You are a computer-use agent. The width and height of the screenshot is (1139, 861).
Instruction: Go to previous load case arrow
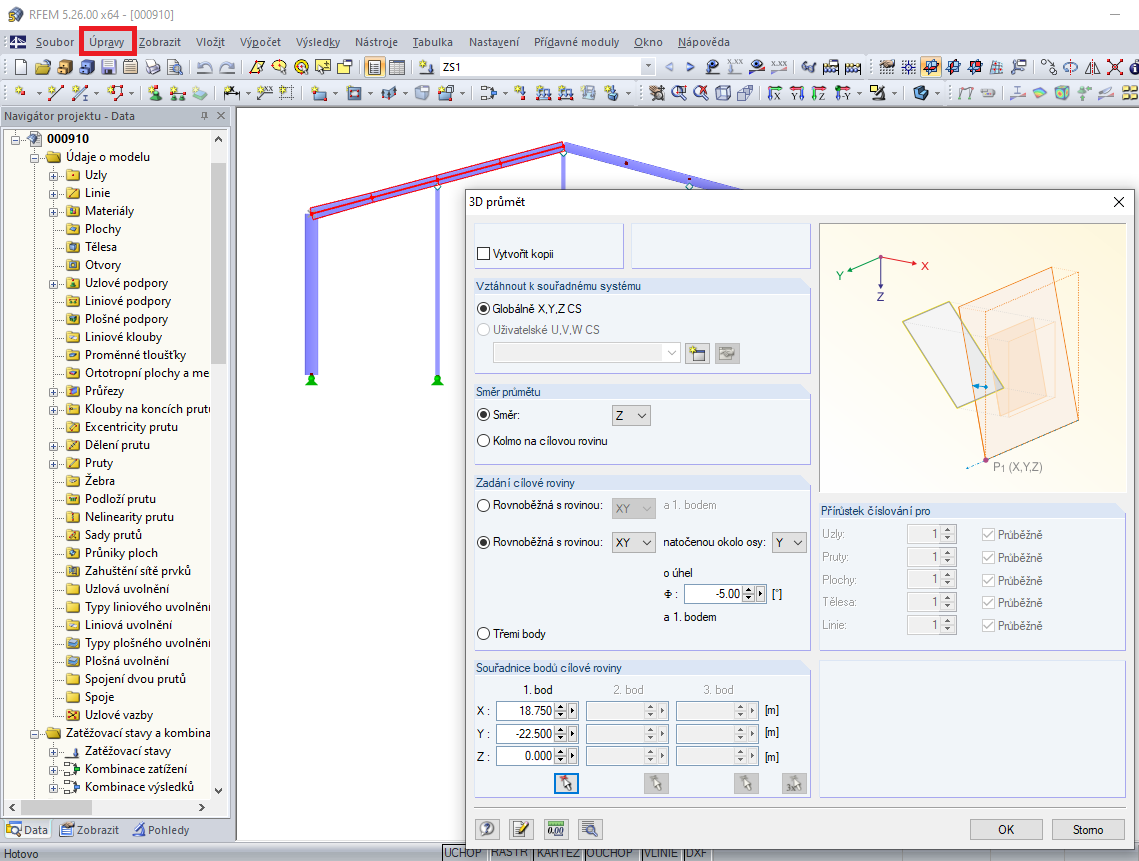[669, 67]
